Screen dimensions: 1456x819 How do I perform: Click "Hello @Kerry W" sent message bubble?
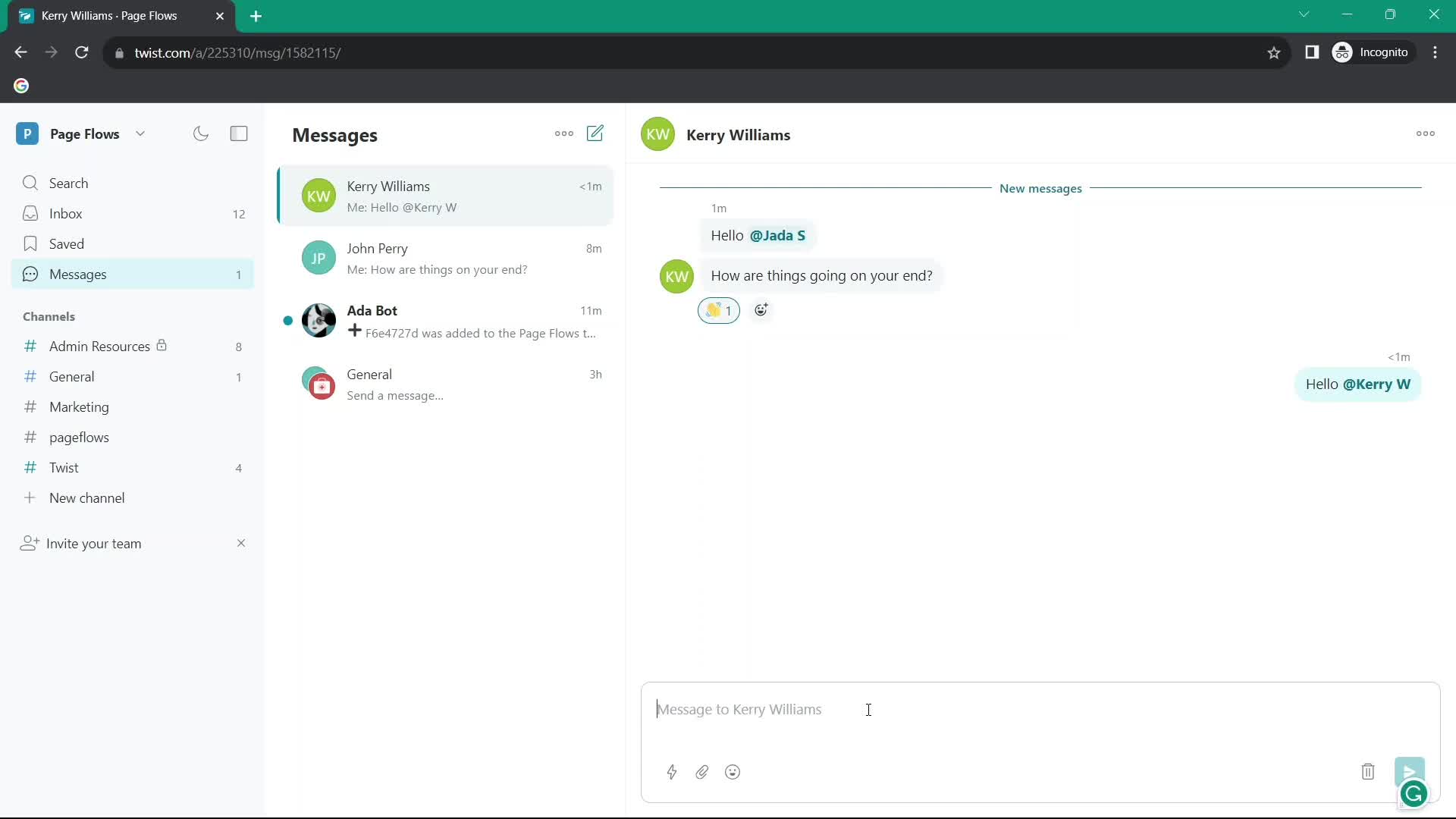[x=1357, y=384]
